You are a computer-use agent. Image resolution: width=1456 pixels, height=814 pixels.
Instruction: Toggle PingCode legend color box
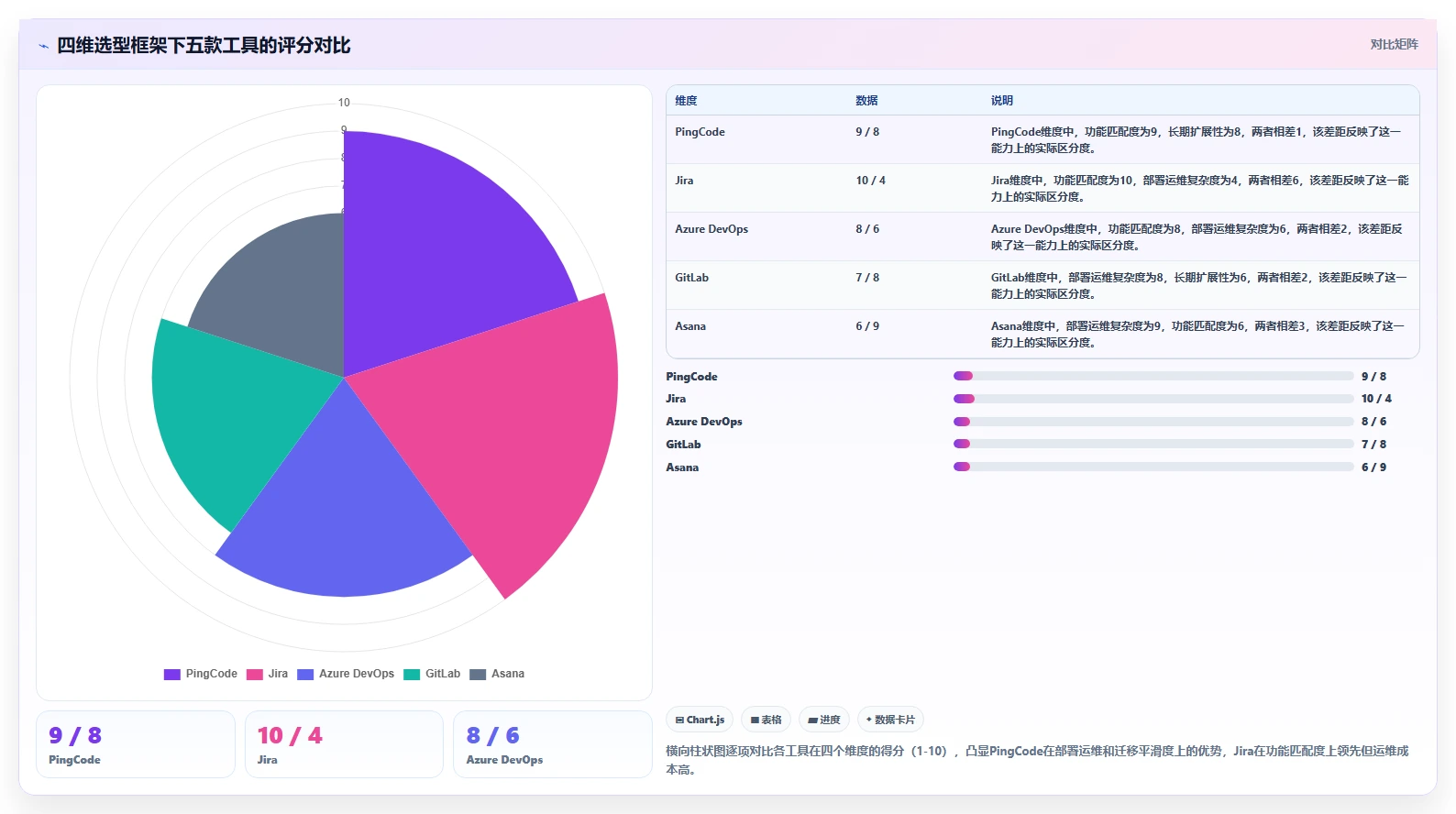click(x=172, y=674)
